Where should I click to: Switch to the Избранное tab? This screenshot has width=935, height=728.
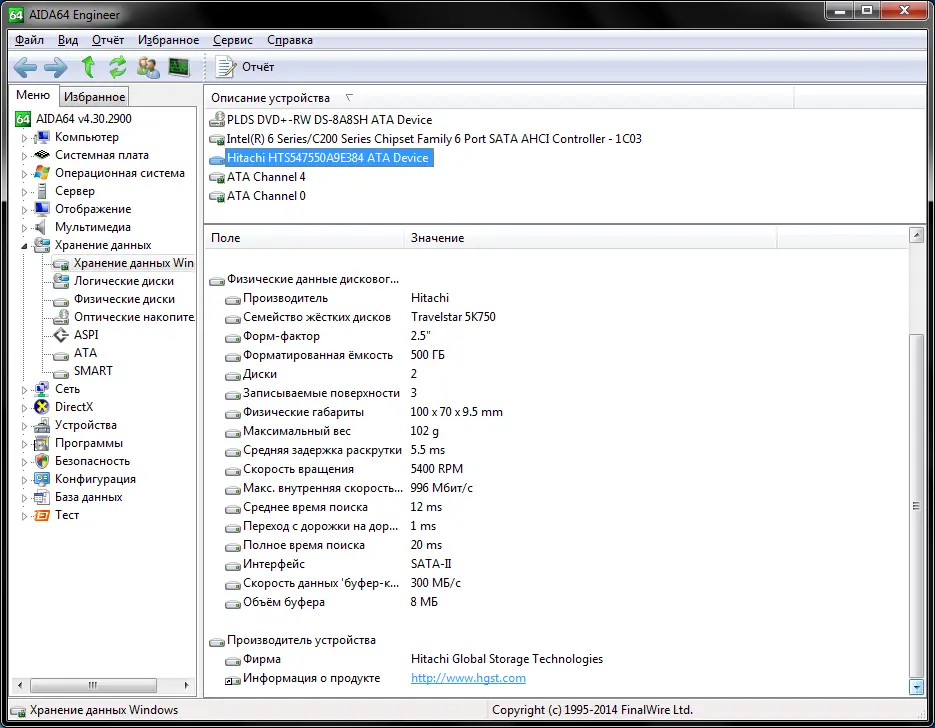pyautogui.click(x=94, y=97)
